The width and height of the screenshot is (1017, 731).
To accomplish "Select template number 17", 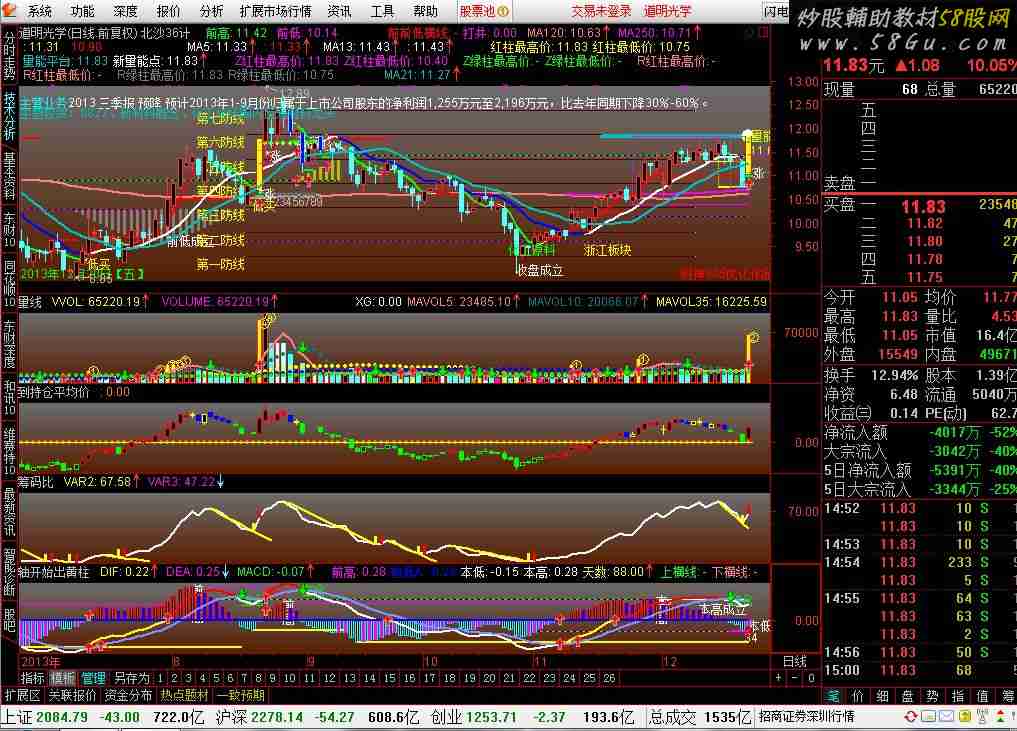I will pos(429,678).
